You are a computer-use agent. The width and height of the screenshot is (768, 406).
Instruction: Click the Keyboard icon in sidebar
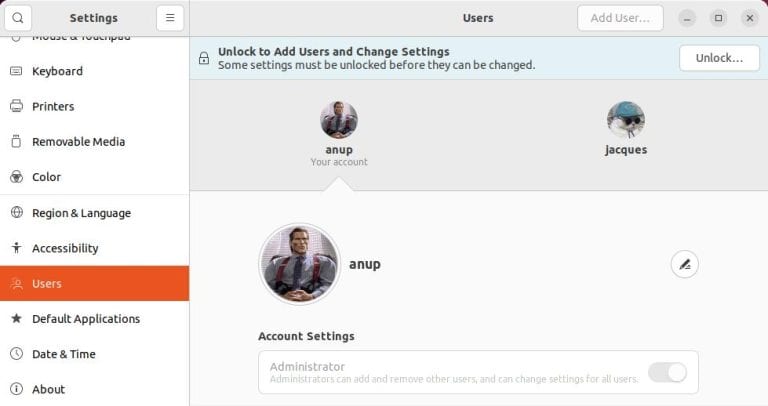coord(16,71)
